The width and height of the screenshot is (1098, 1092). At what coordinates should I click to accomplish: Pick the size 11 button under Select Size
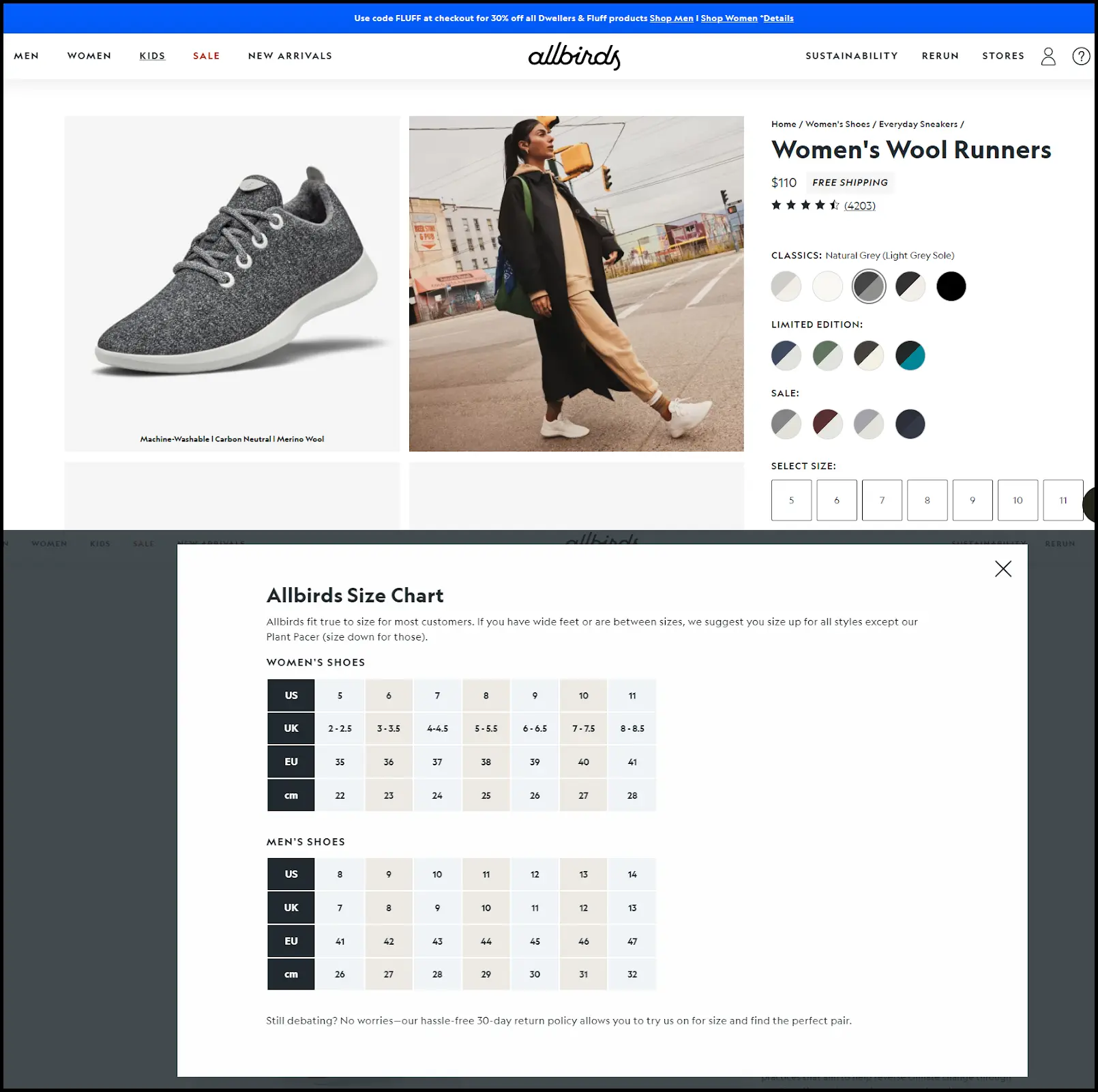(x=1063, y=500)
